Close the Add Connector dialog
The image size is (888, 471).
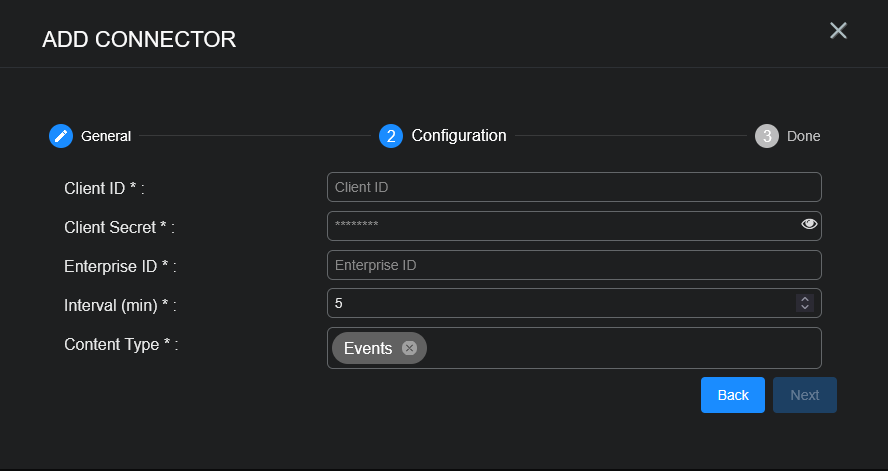(838, 31)
